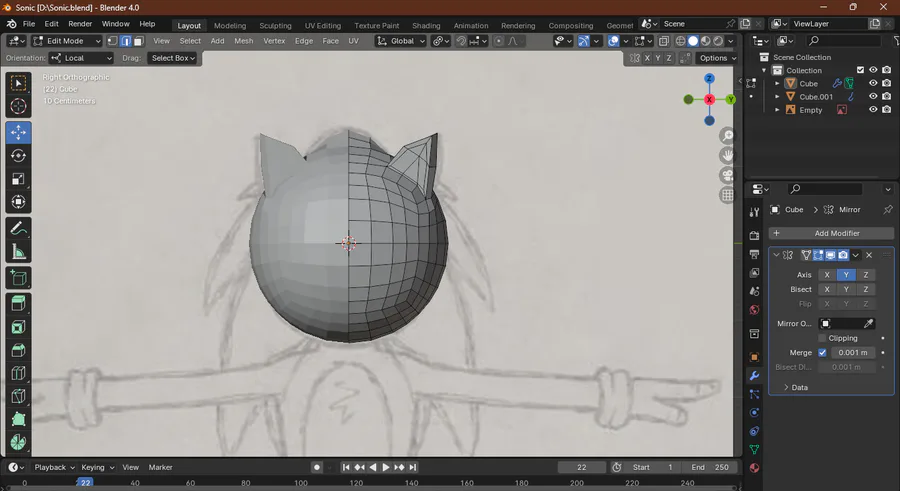Uncheck the Merge checkbox

[x=823, y=353]
